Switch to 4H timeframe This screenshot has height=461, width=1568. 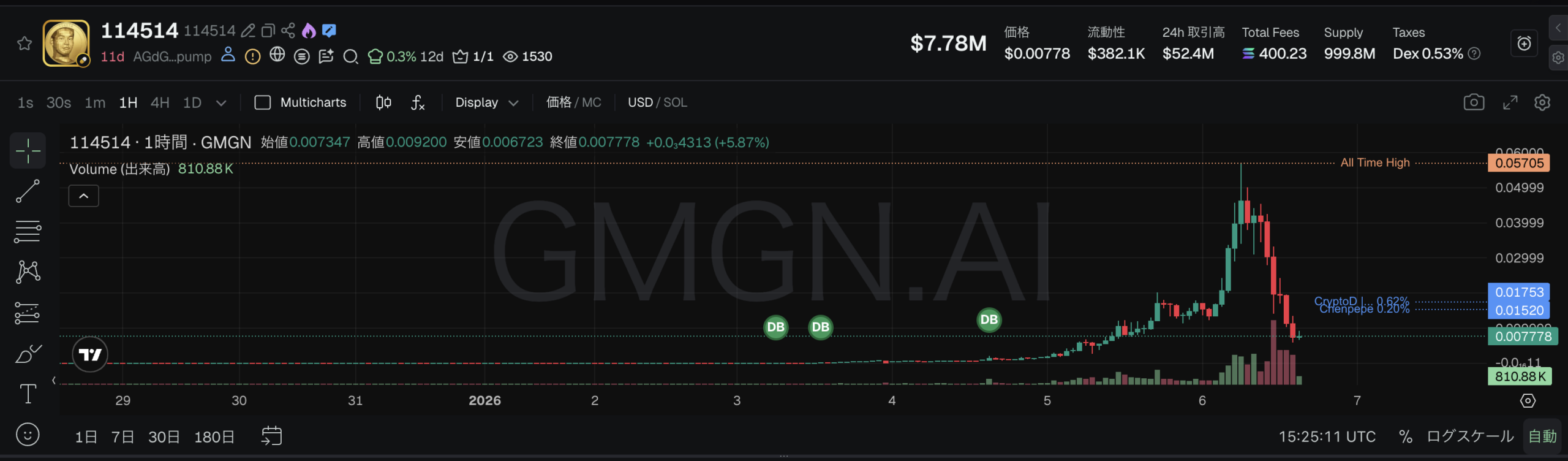(160, 102)
